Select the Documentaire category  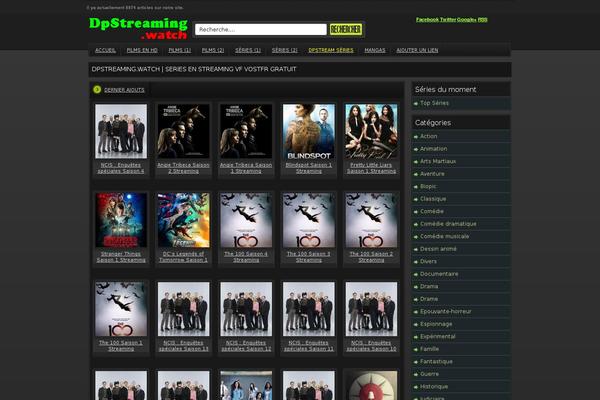[439, 274]
